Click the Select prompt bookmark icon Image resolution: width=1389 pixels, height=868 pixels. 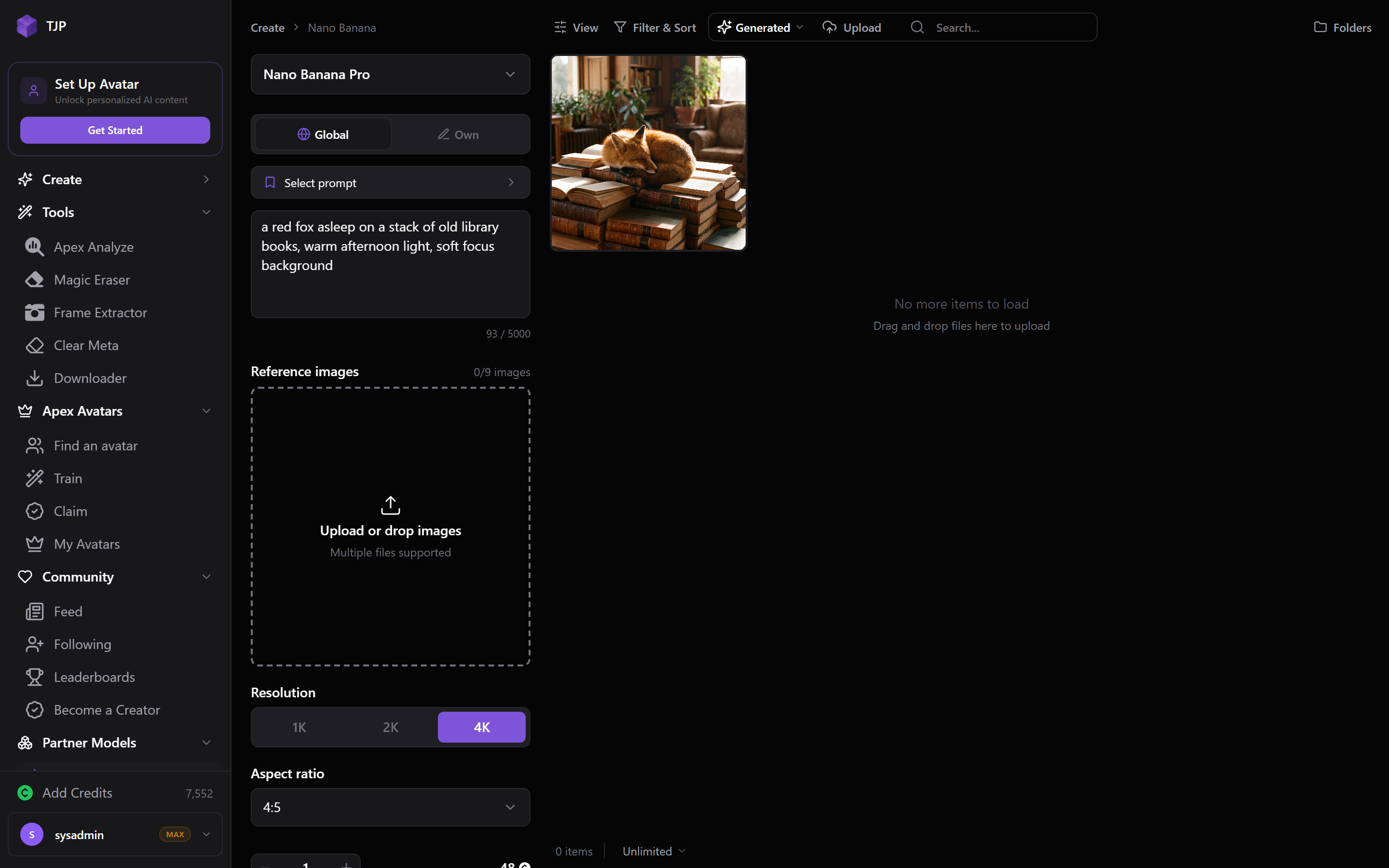tap(270, 183)
